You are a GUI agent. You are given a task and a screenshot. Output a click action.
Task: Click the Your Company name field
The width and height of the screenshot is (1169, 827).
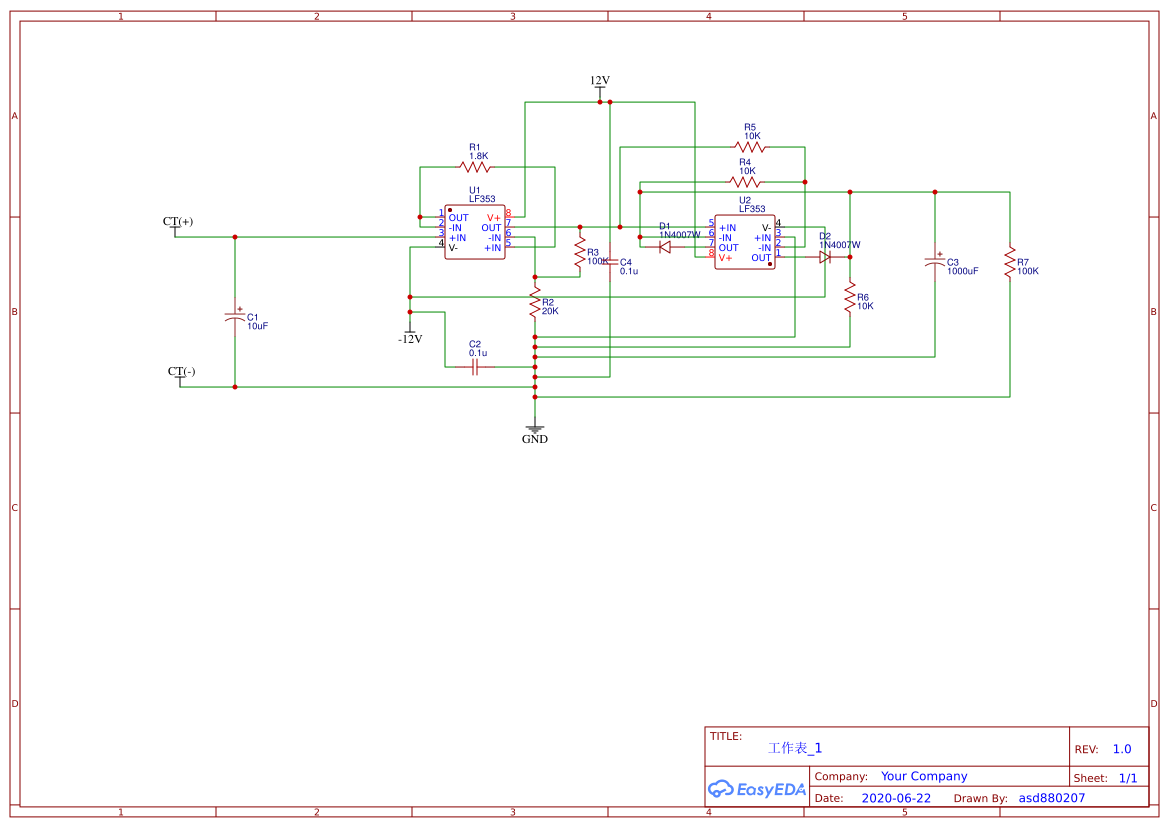pyautogui.click(x=922, y=775)
